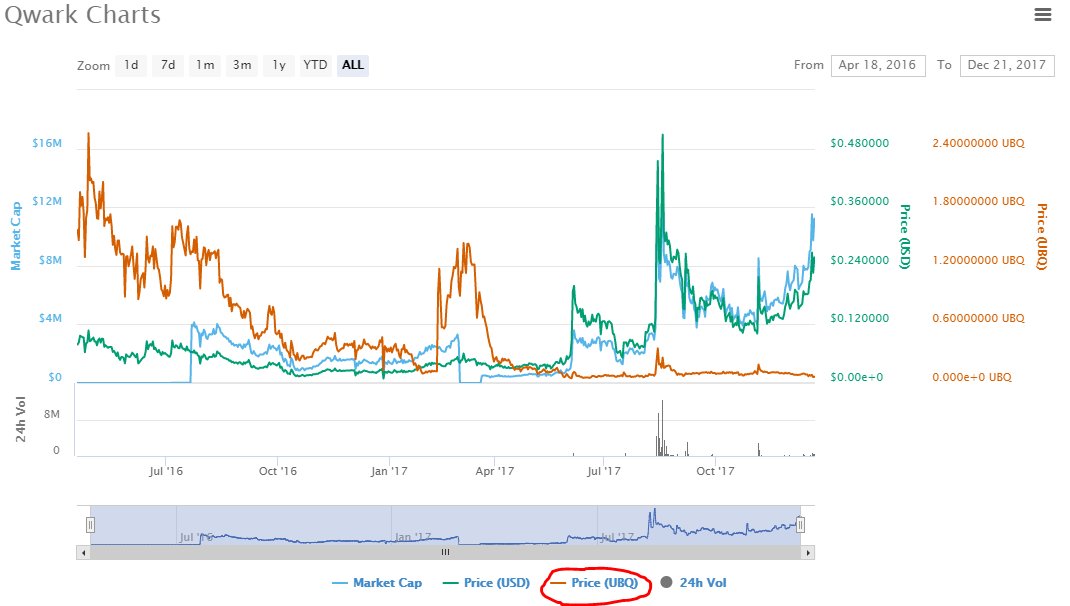Click the blue Market Cap legend line marker
1070x606 pixels.
(343, 582)
